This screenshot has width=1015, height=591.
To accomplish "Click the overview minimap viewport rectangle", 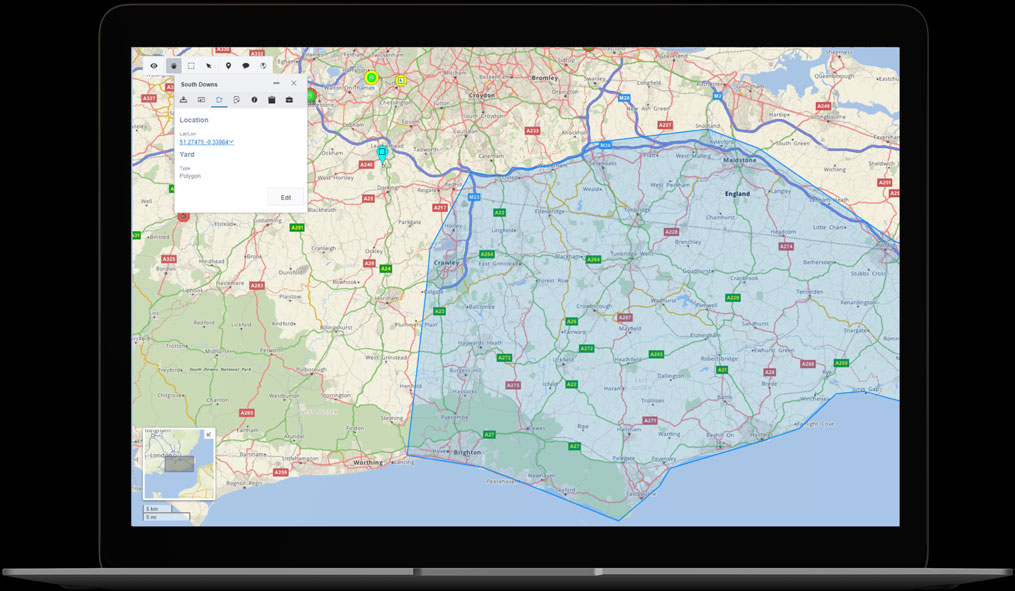I will pyautogui.click(x=179, y=463).
